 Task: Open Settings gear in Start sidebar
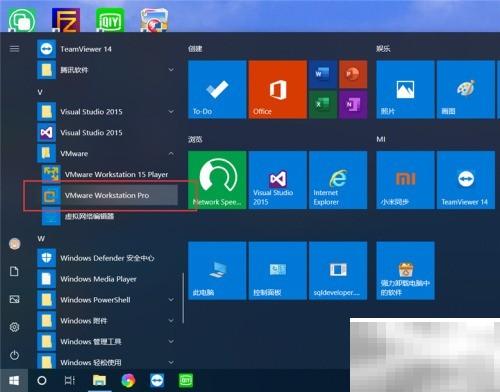[x=14, y=327]
